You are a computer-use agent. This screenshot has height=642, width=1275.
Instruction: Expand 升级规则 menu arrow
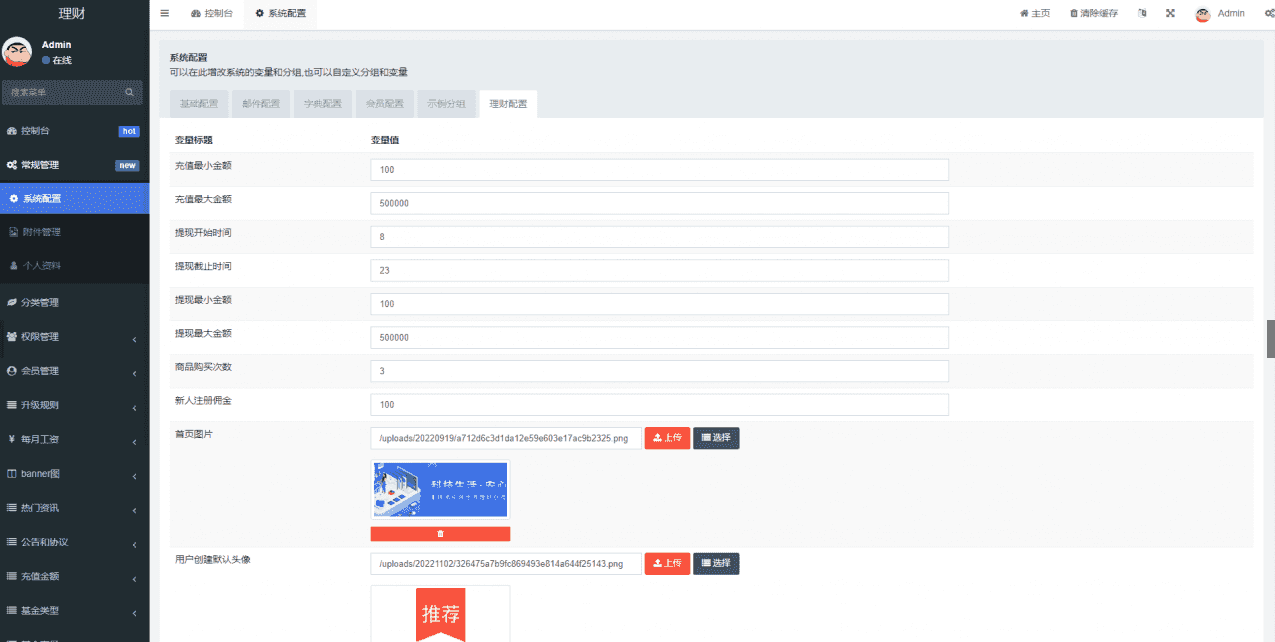click(134, 407)
